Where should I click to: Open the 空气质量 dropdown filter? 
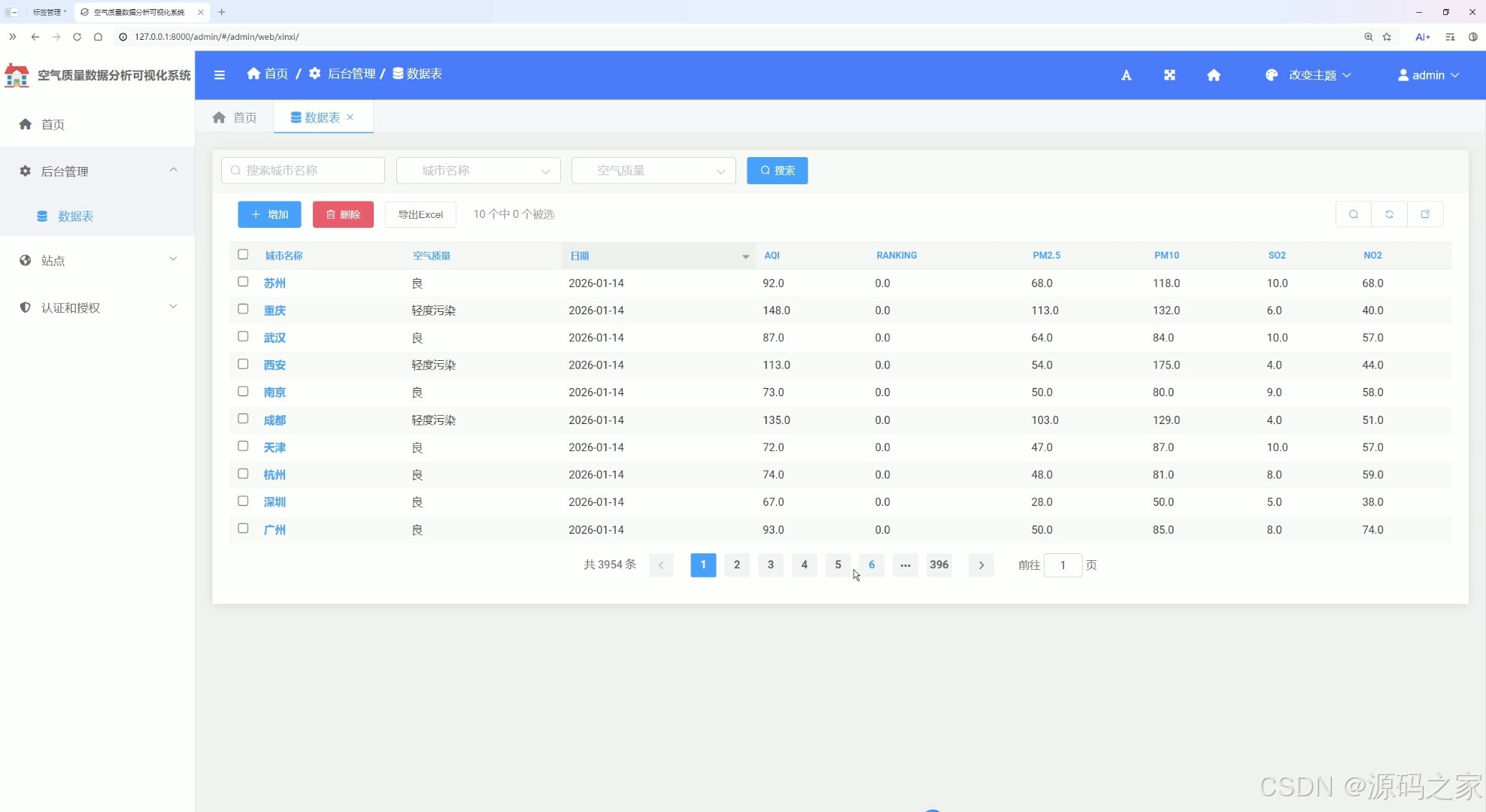coord(654,171)
